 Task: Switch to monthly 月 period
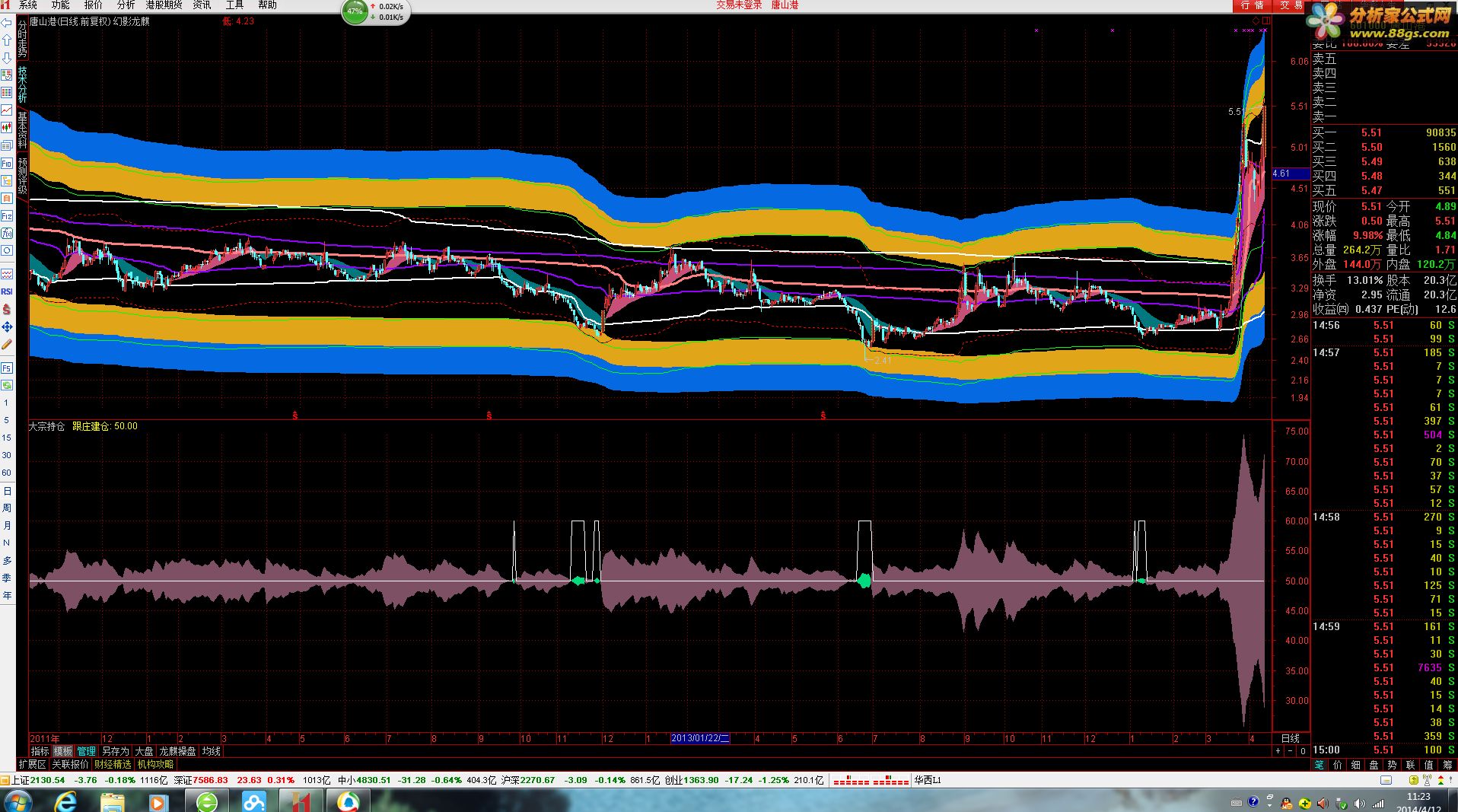tap(7, 525)
